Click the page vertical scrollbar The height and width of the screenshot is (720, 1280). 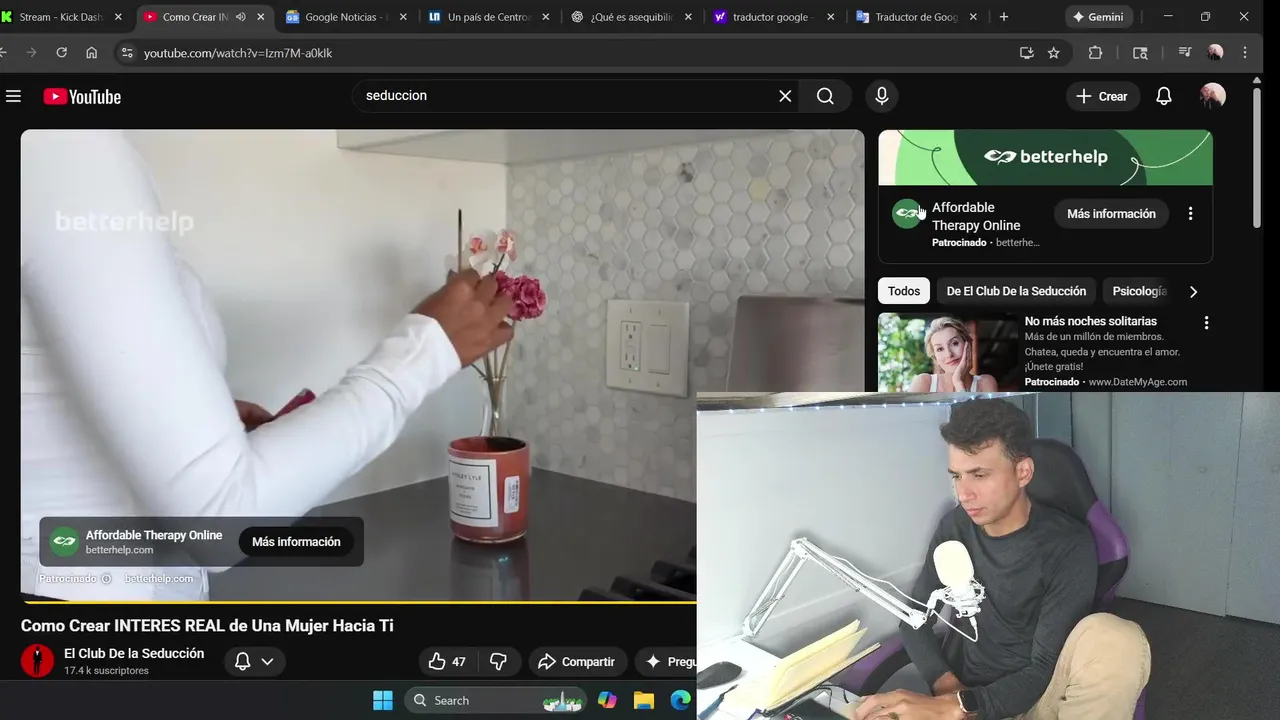(1257, 160)
